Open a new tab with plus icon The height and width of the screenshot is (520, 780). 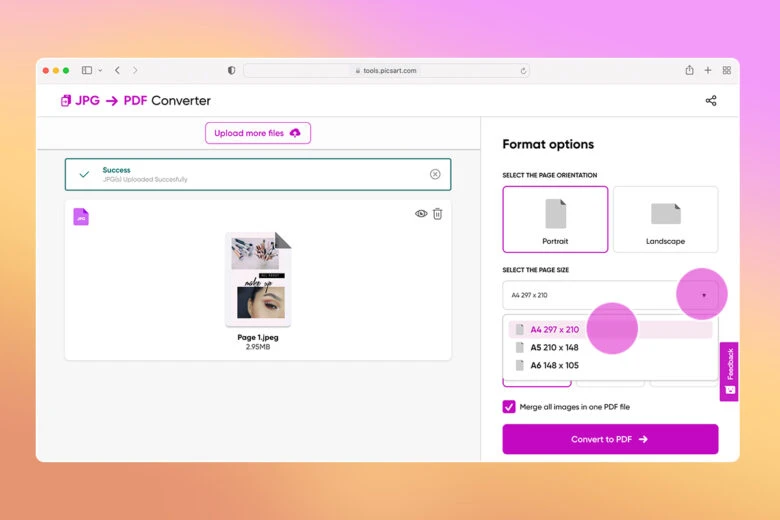708,70
